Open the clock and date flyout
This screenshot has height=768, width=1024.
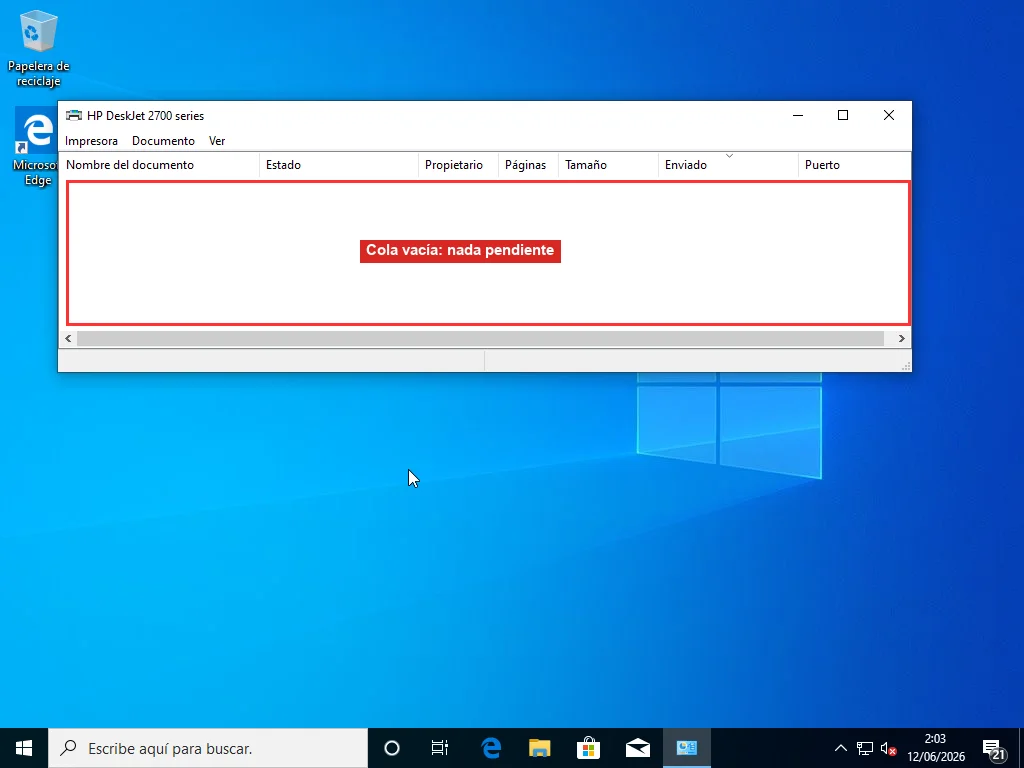pos(936,748)
